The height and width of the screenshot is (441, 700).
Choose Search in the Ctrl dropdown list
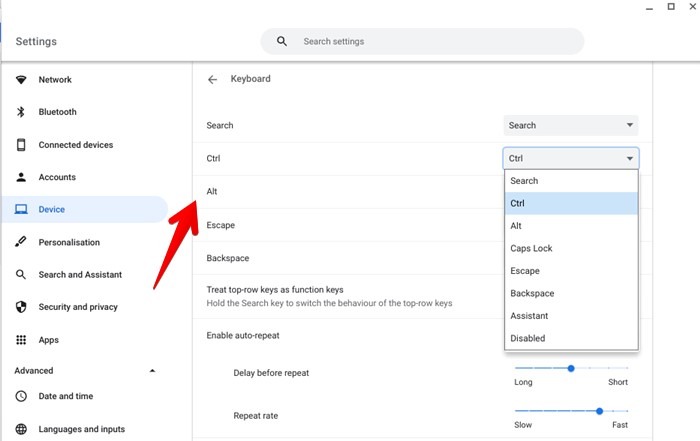click(x=571, y=181)
